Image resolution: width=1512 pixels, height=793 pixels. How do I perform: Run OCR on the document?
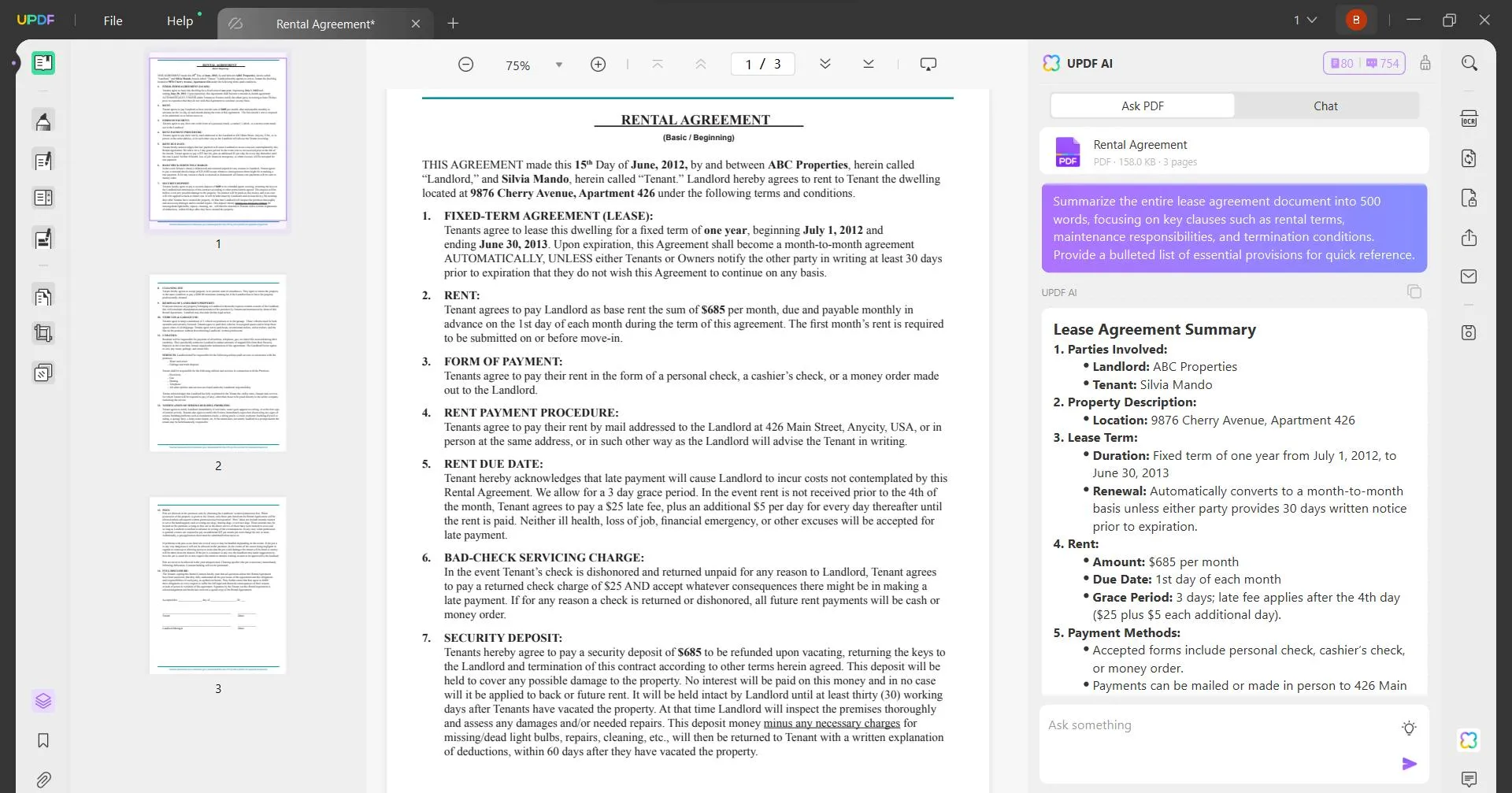pos(1470,117)
